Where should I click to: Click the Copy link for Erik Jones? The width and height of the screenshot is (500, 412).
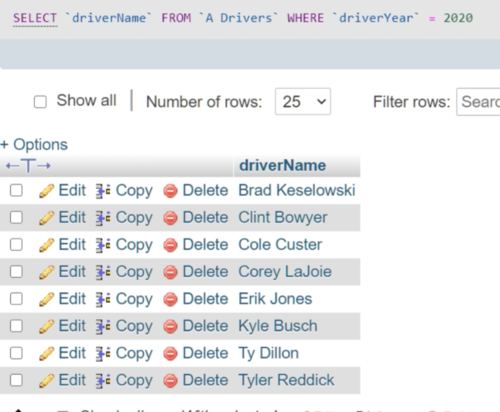[x=134, y=299]
